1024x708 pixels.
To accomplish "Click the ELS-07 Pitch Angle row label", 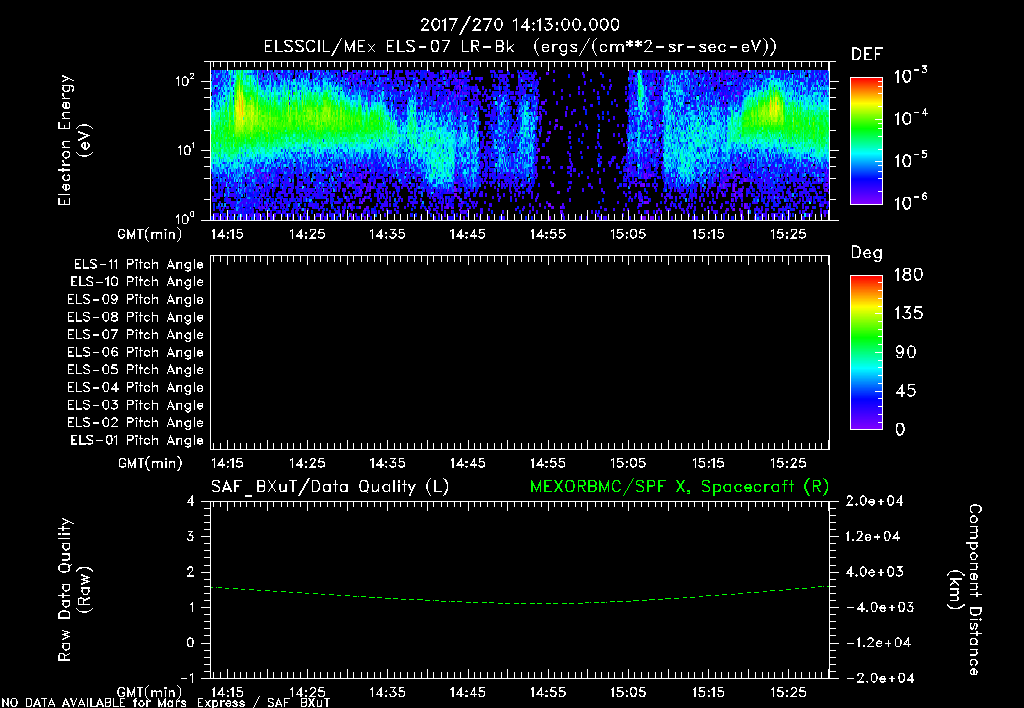I will [x=135, y=334].
